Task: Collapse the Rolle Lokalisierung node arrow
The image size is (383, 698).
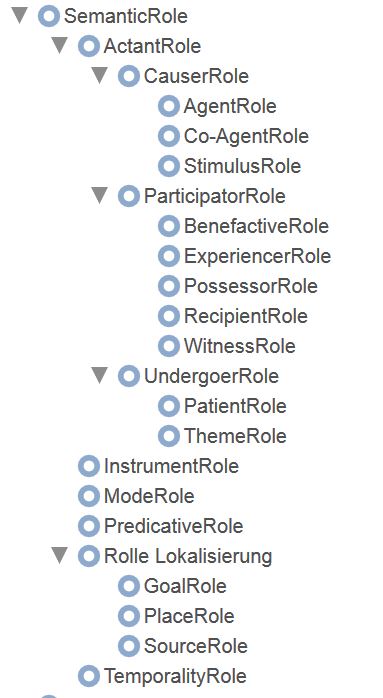Action: (59, 555)
